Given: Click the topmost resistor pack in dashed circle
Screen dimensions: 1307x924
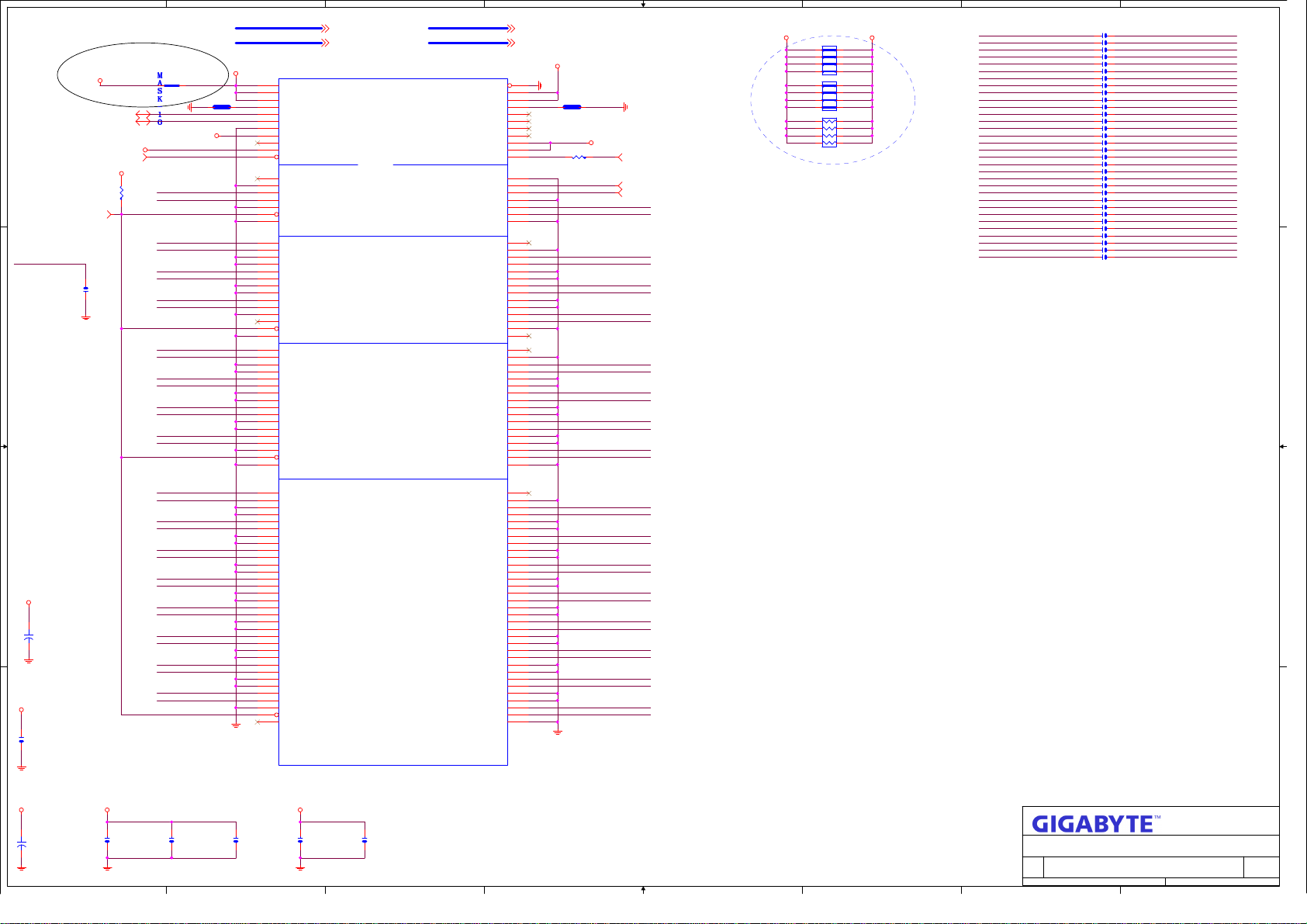Looking at the screenshot, I should tap(829, 61).
